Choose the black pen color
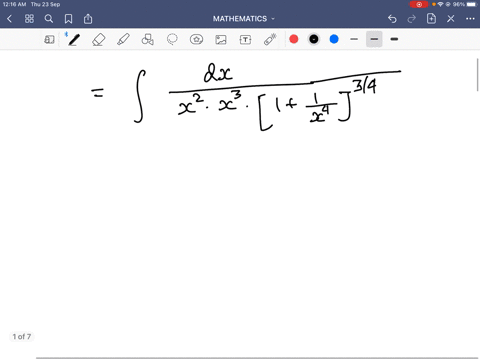The image size is (480, 360). click(x=314, y=39)
